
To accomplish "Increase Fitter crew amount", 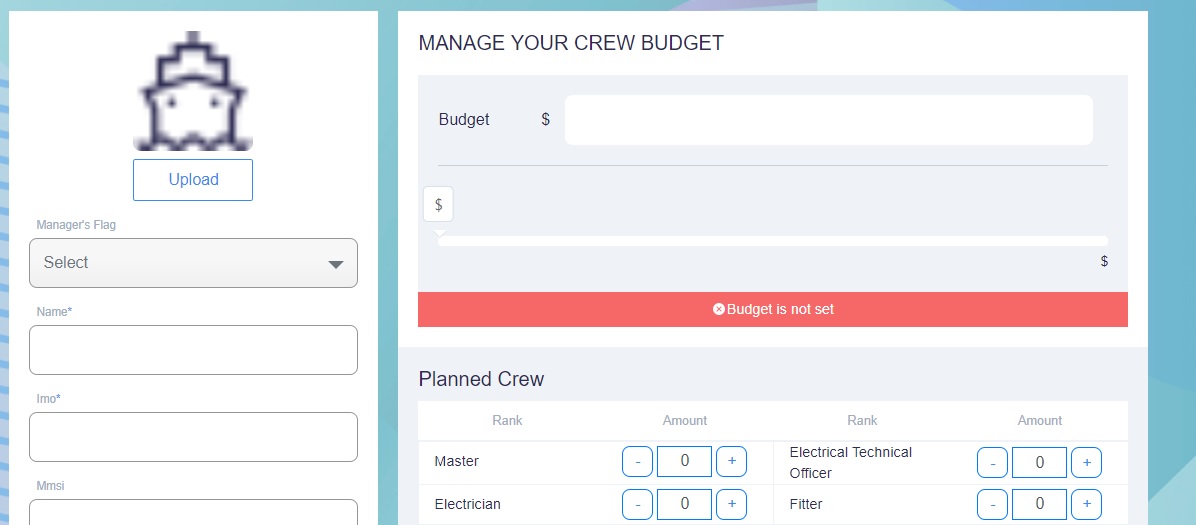I will [1086, 504].
